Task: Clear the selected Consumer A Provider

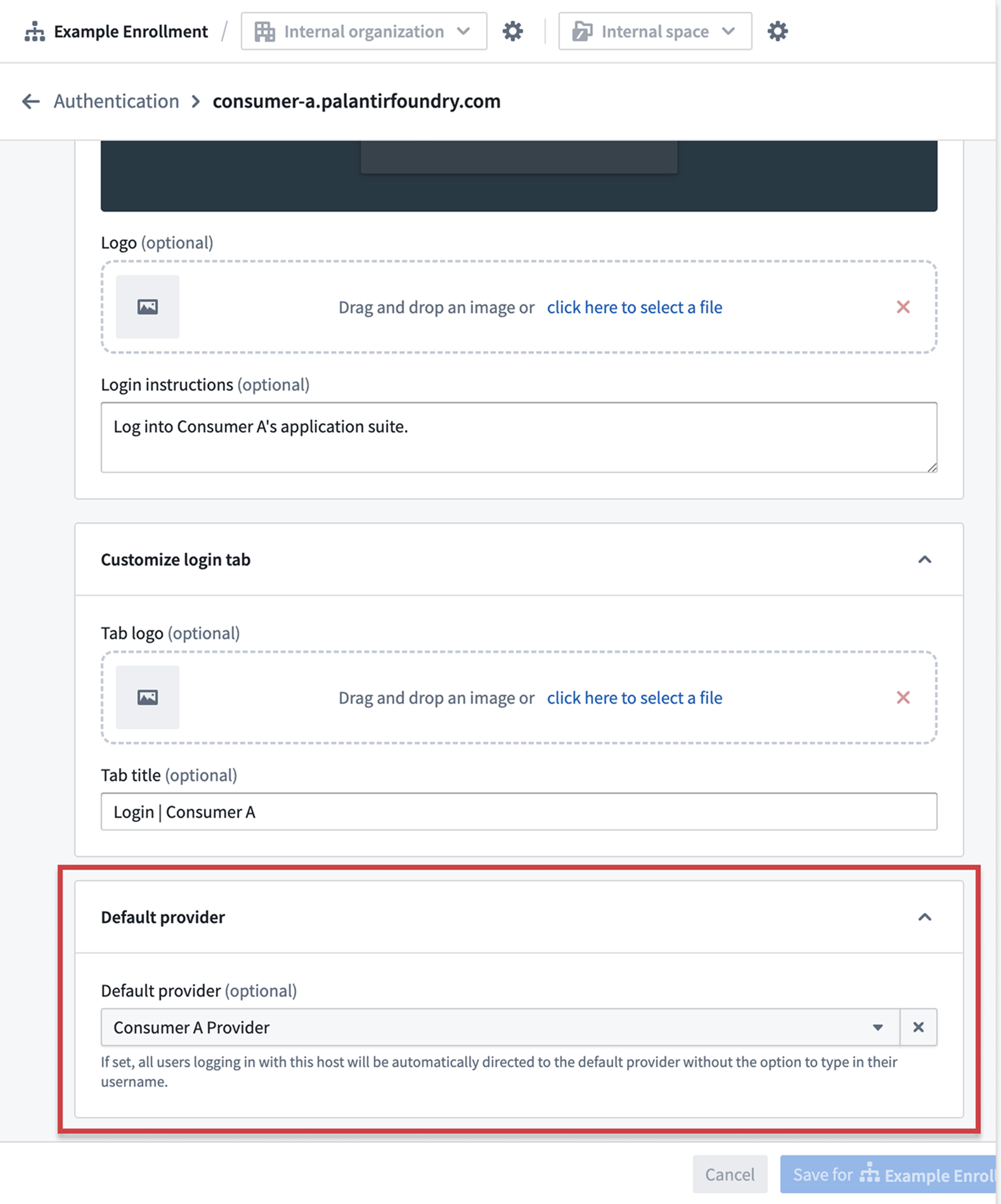Action: click(917, 1026)
